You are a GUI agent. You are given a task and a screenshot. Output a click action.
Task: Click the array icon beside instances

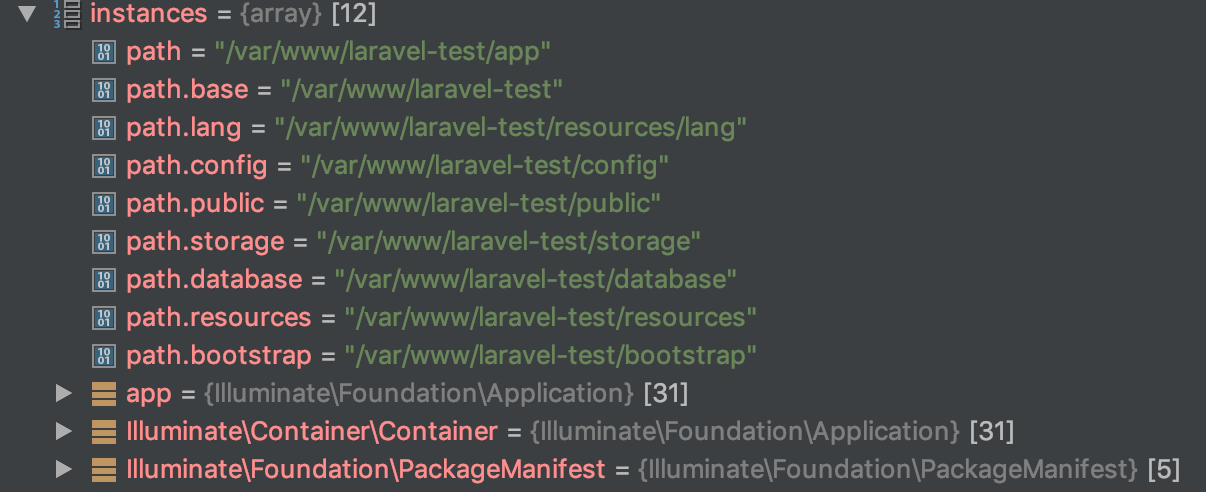point(65,14)
